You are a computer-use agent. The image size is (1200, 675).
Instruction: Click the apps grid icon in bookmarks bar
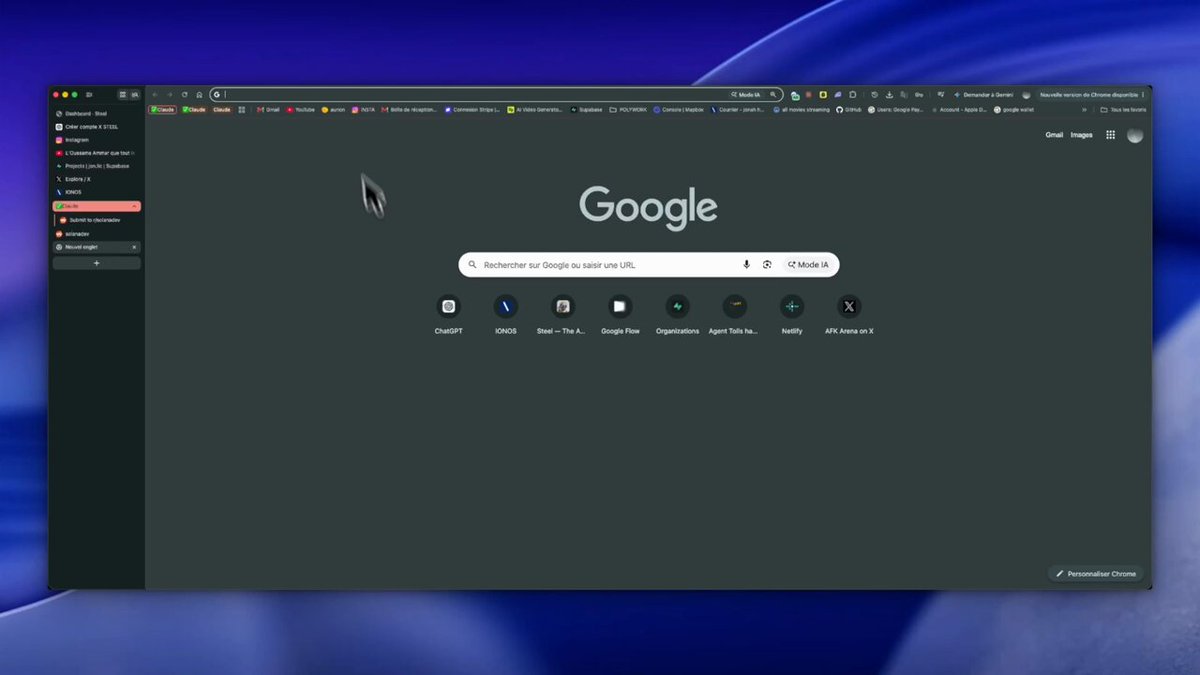(x=242, y=109)
